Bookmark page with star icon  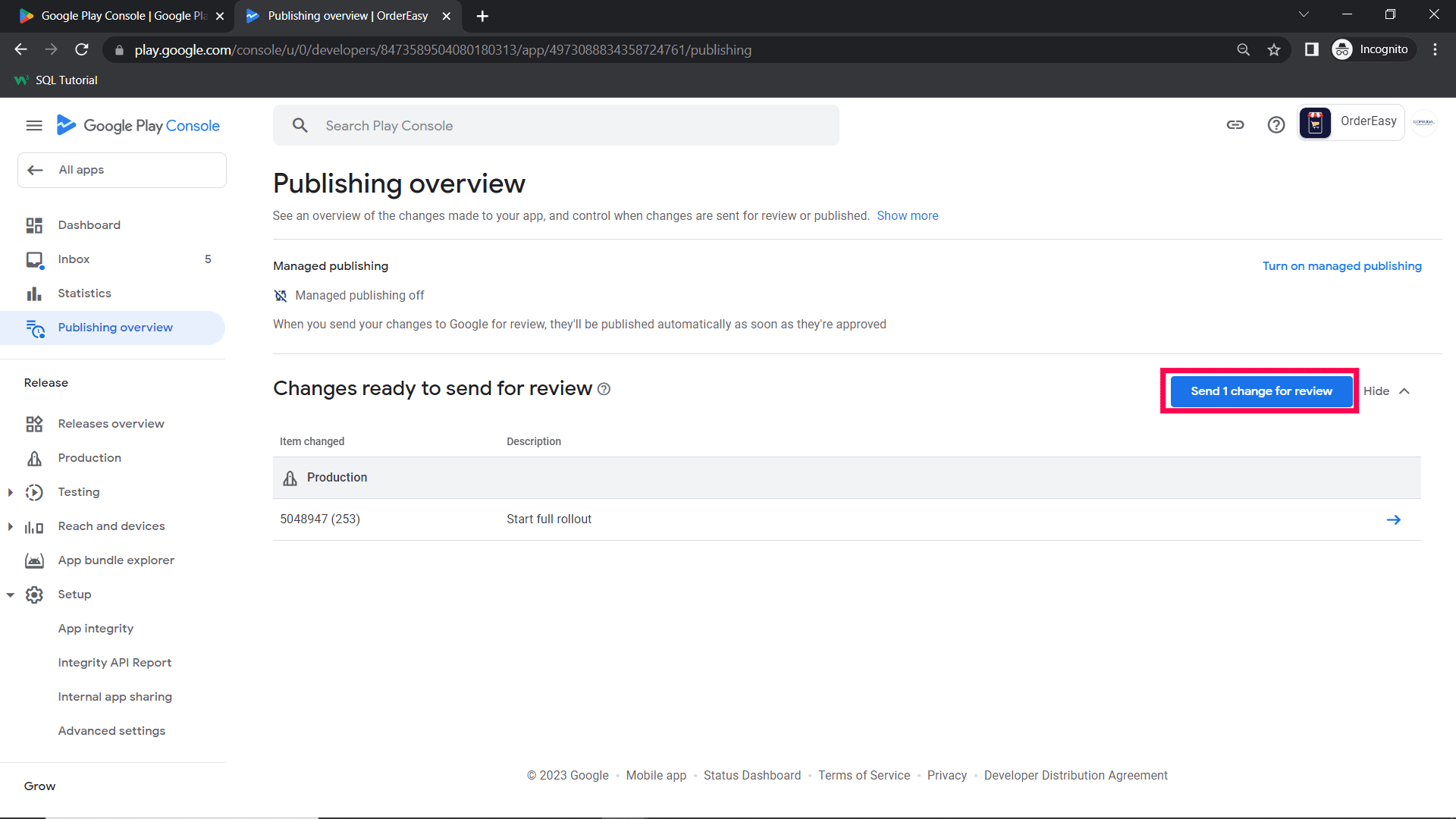pyautogui.click(x=1274, y=50)
